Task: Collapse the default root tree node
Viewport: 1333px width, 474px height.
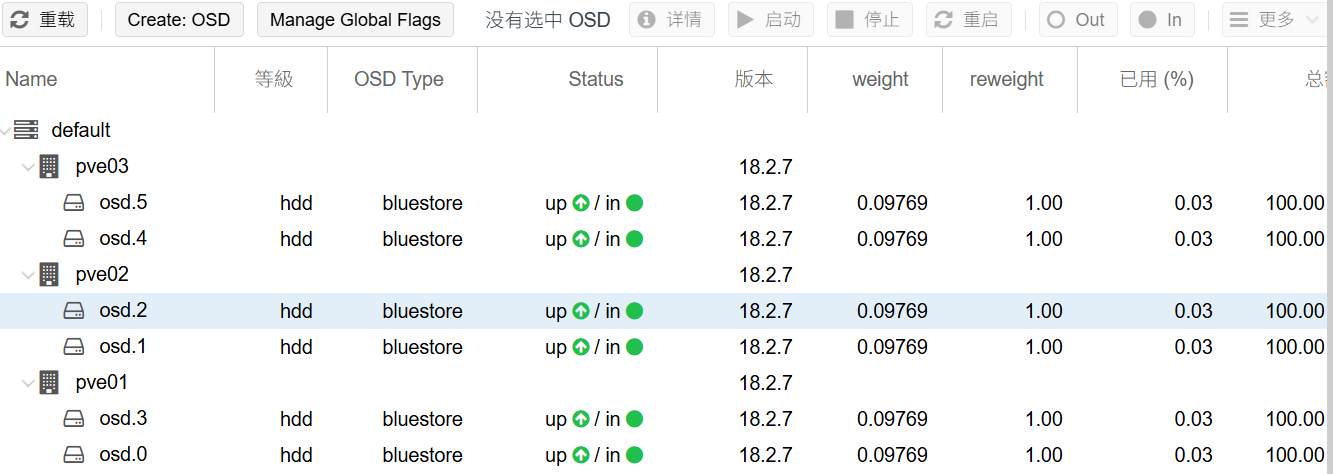Action: (7, 130)
